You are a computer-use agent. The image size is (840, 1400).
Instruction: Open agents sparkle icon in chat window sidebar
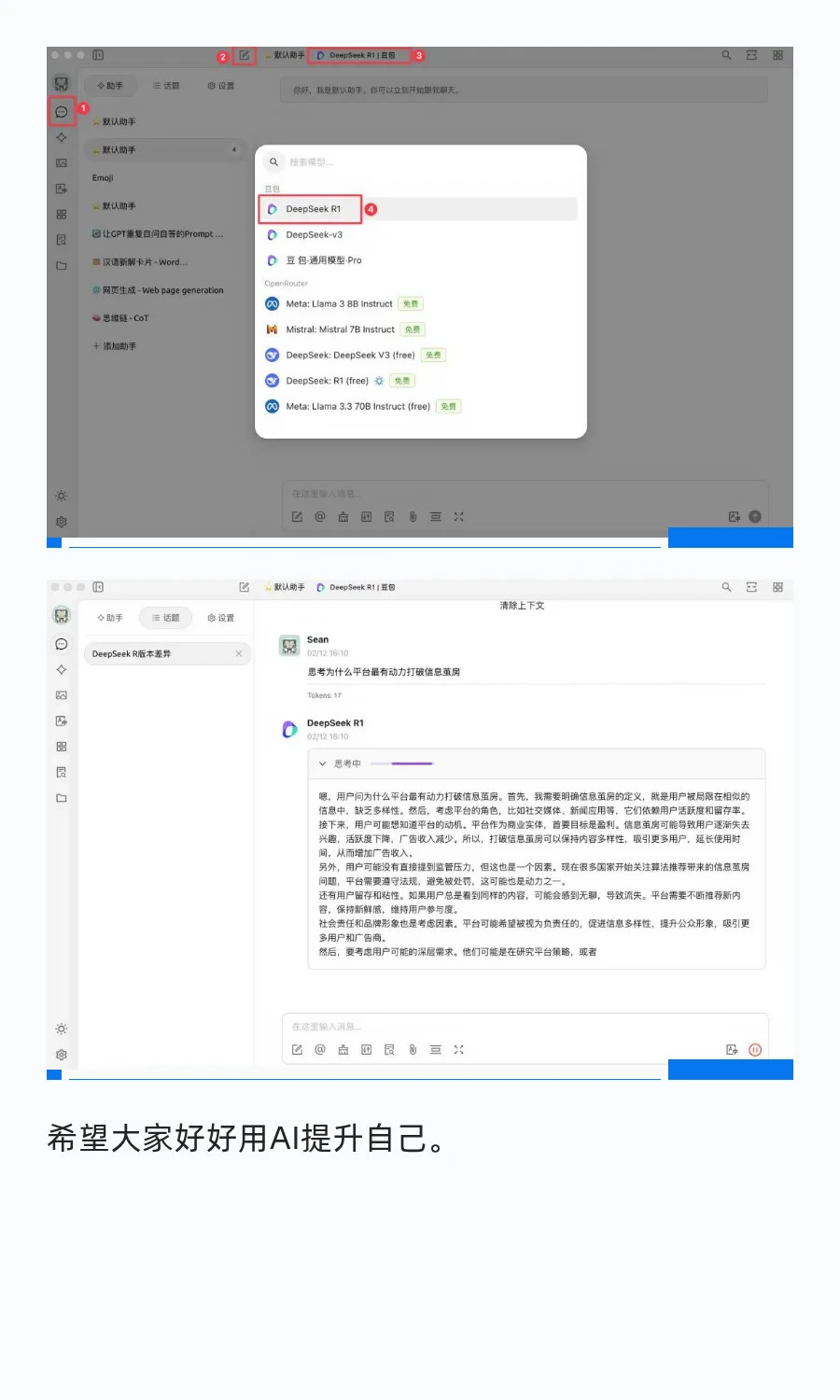click(61, 669)
